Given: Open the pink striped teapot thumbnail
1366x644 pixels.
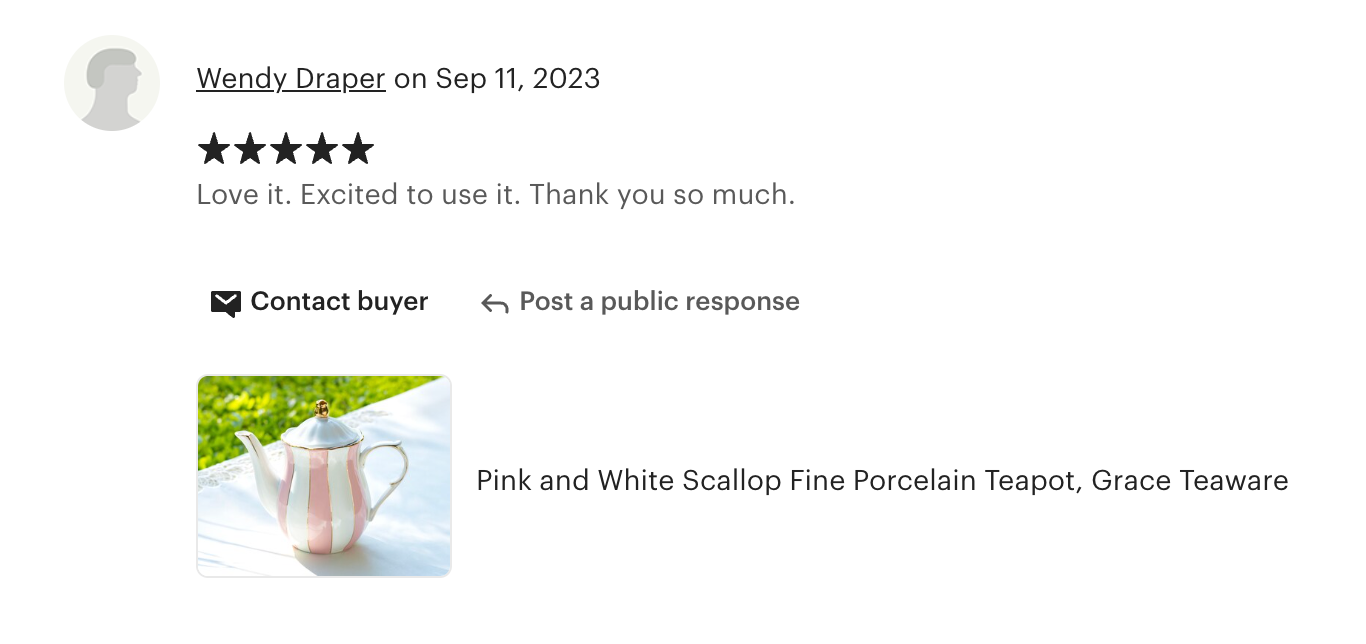Looking at the screenshot, I should [324, 476].
